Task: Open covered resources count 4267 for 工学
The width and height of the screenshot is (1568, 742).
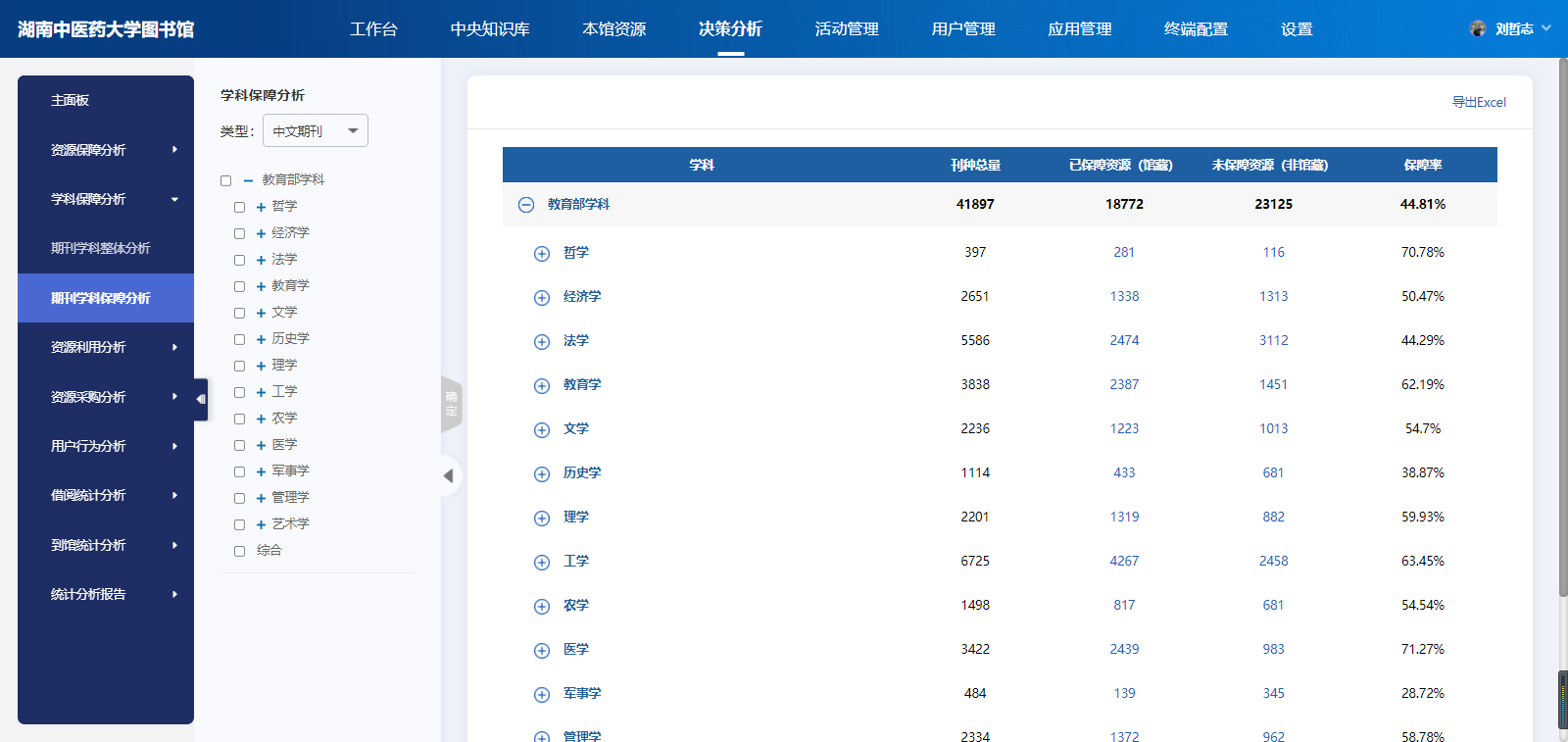Action: pyautogui.click(x=1124, y=561)
